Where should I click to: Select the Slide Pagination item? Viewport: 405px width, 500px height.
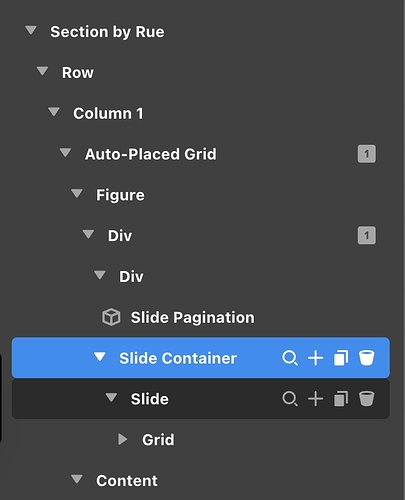point(192,317)
